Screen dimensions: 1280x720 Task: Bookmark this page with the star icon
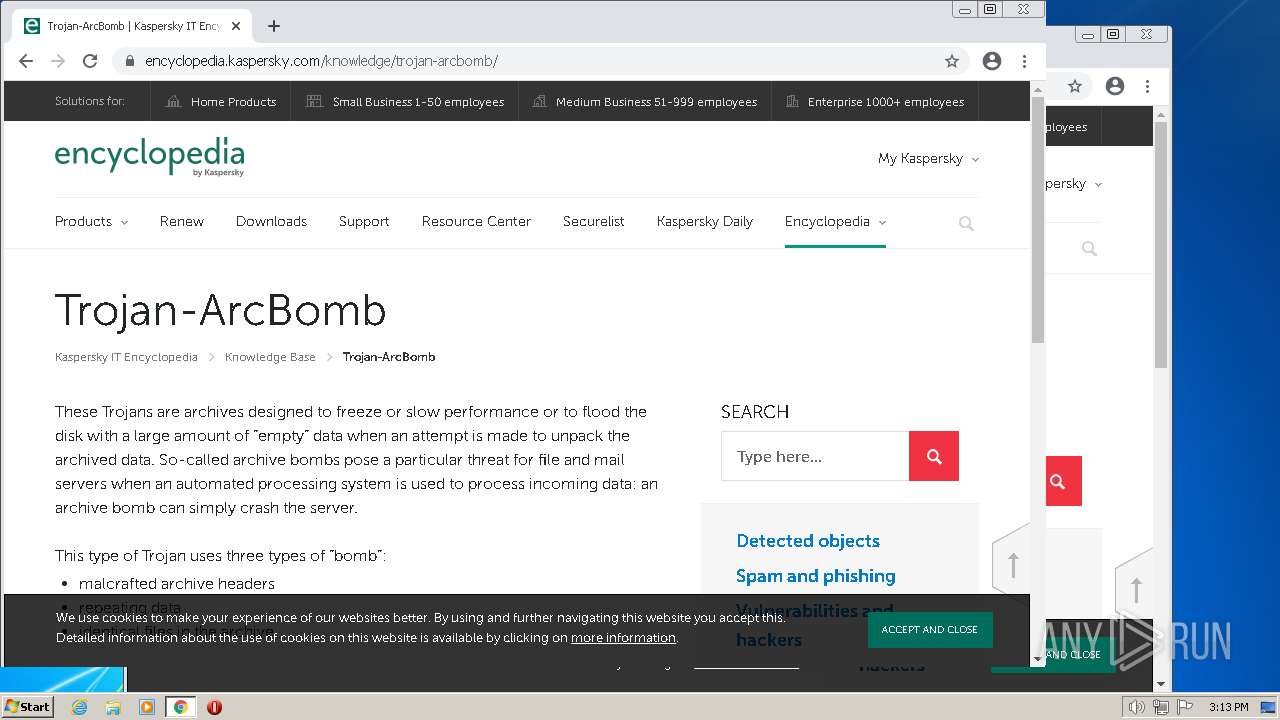point(952,61)
